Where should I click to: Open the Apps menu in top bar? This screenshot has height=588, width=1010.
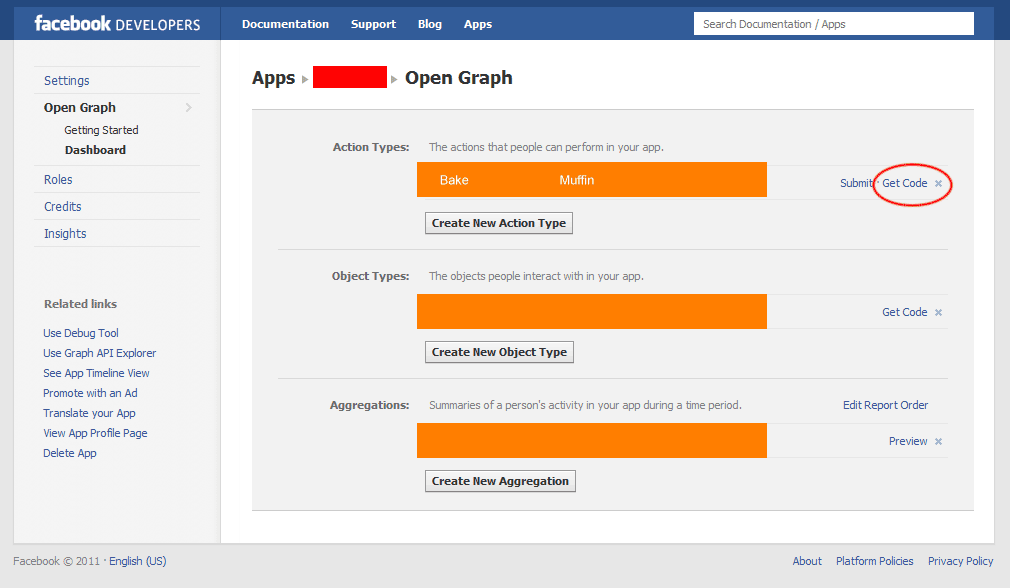tap(478, 24)
